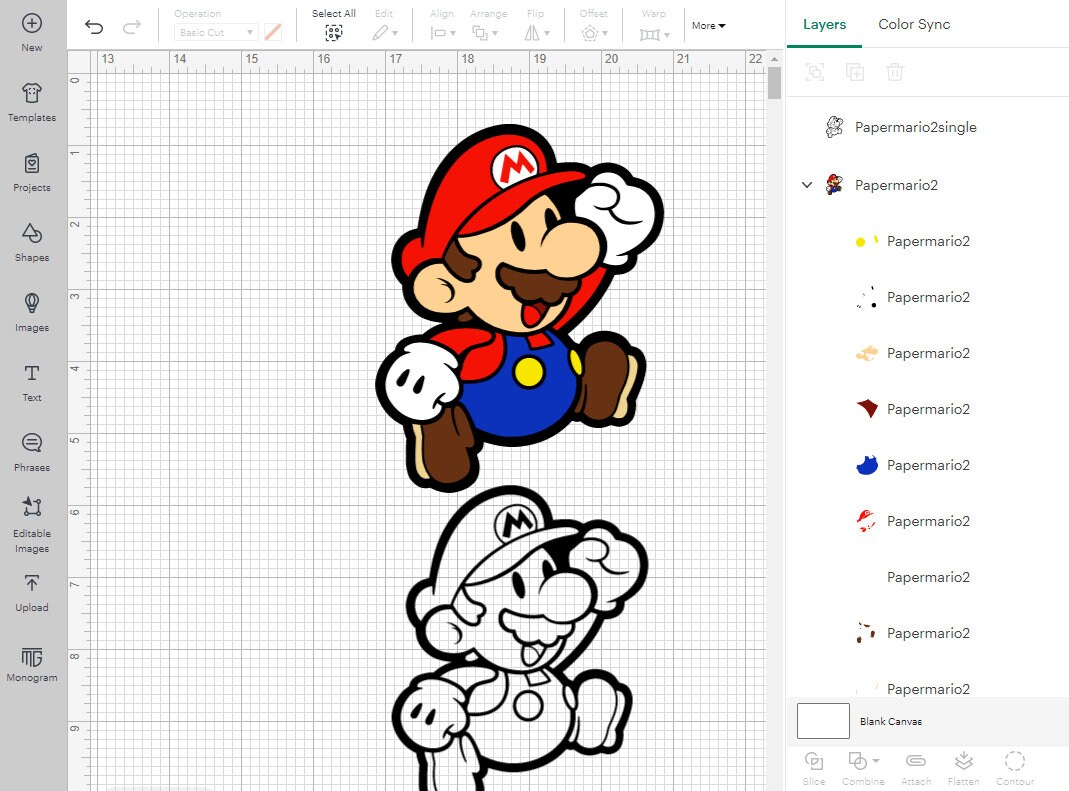
Task: Click the Undo arrow
Action: 93,25
